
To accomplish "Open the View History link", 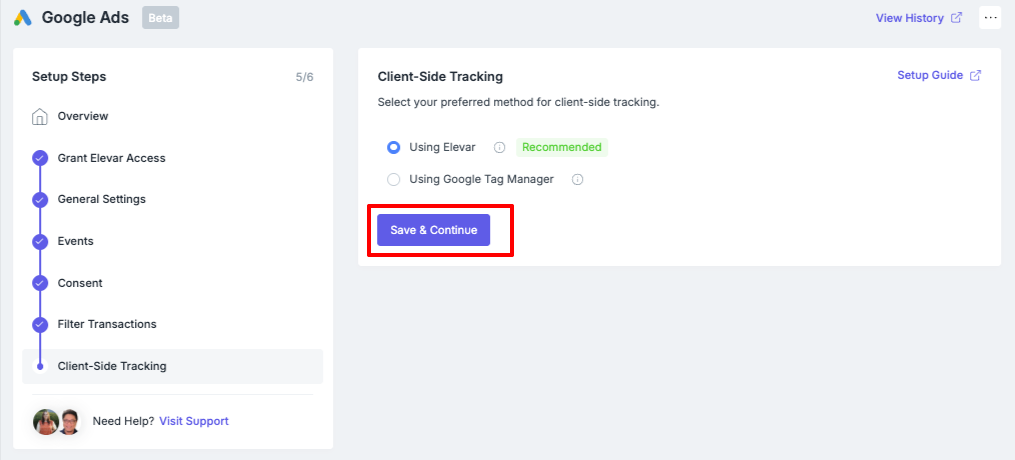I will coord(919,18).
